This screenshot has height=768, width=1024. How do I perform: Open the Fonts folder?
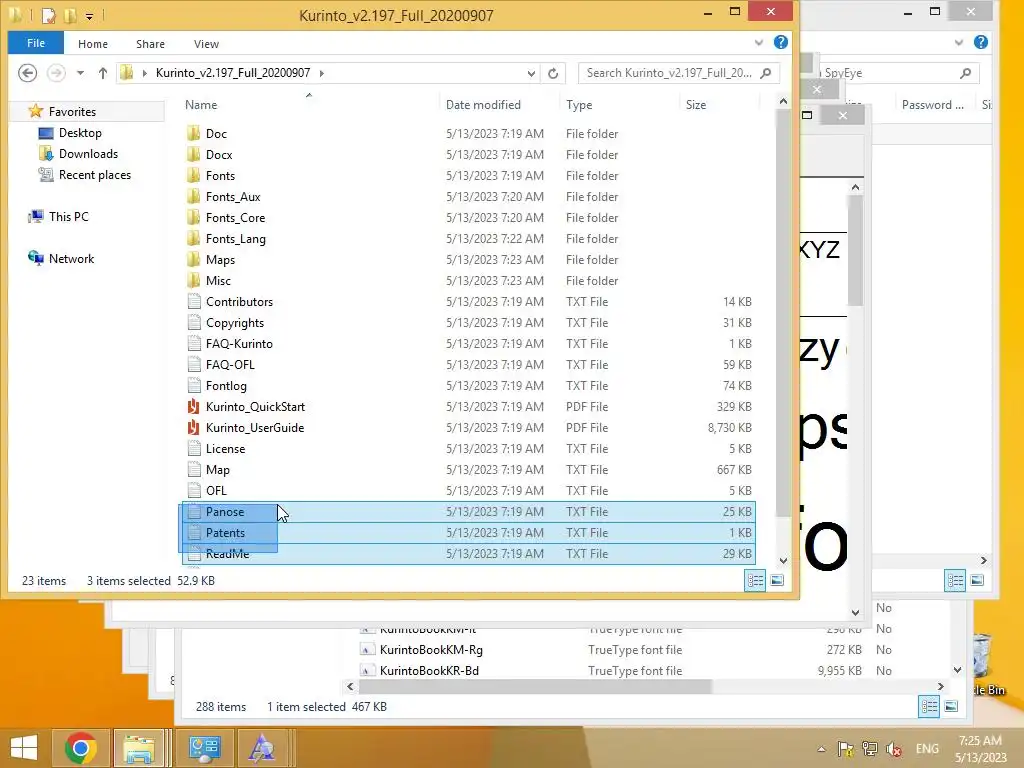(220, 176)
